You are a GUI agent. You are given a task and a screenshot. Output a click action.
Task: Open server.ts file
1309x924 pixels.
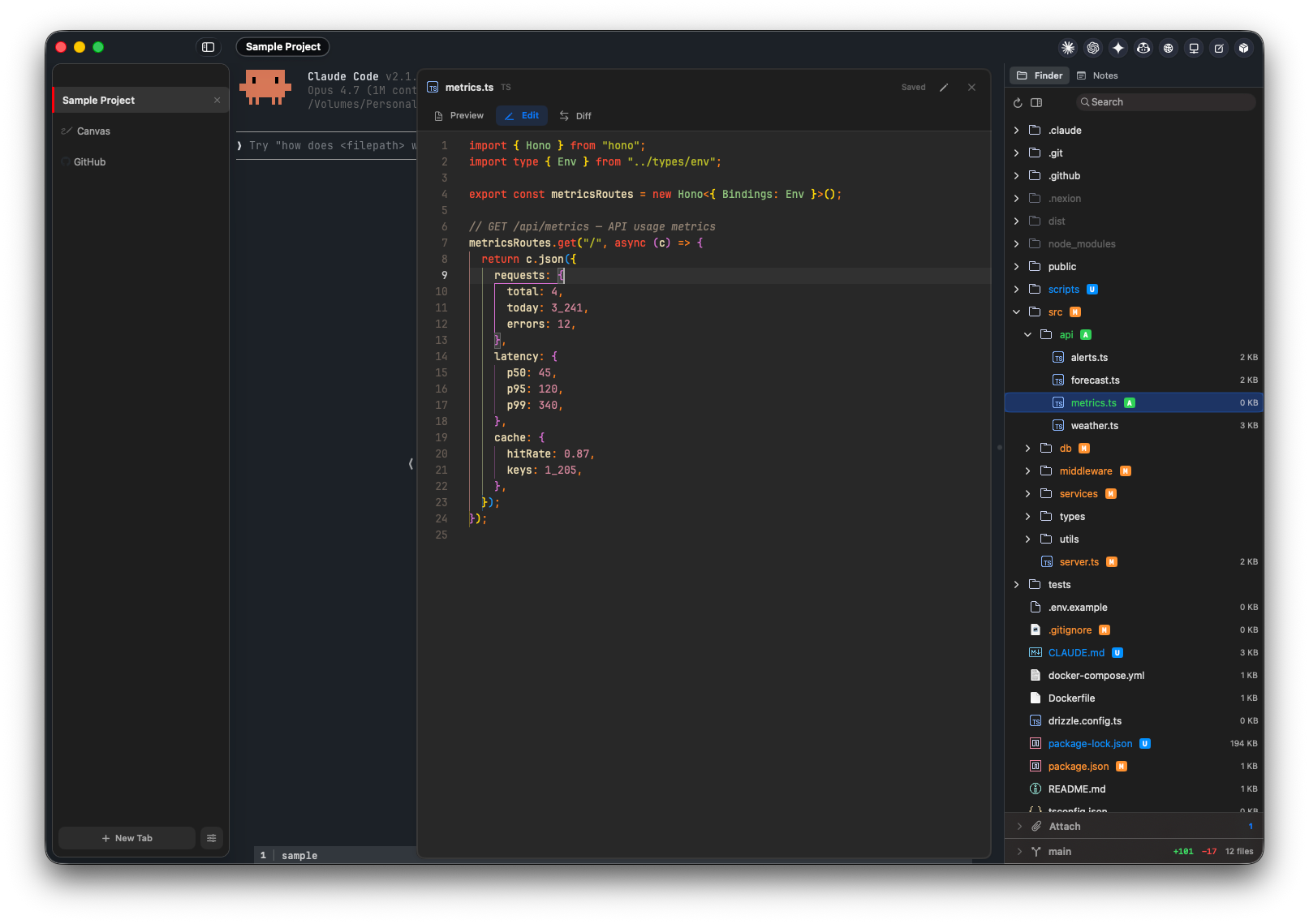point(1134,562)
